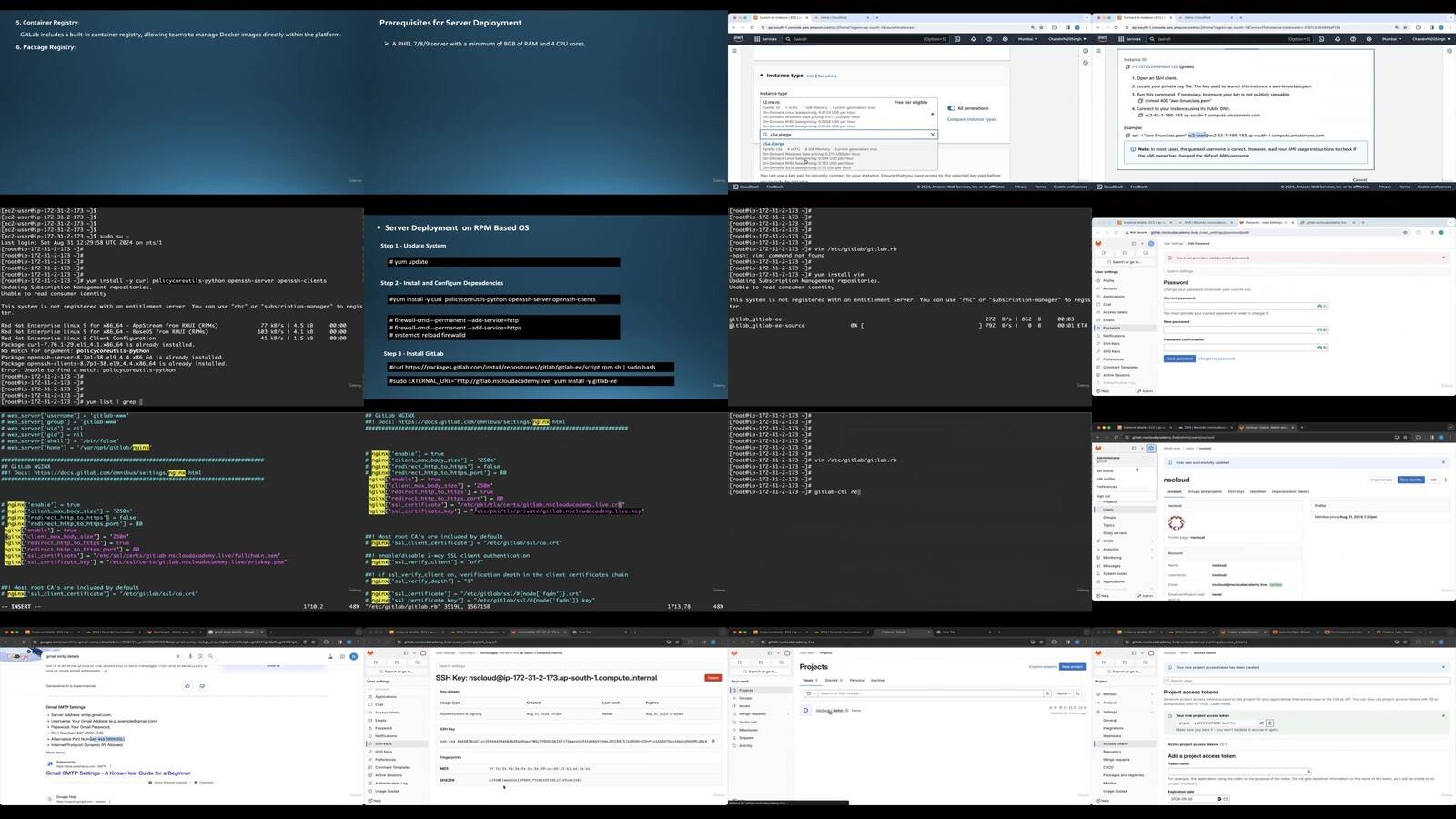Click microphone voice search icon in Google search box
This screenshot has width=1456, height=819.
pyautogui.click(x=190, y=656)
